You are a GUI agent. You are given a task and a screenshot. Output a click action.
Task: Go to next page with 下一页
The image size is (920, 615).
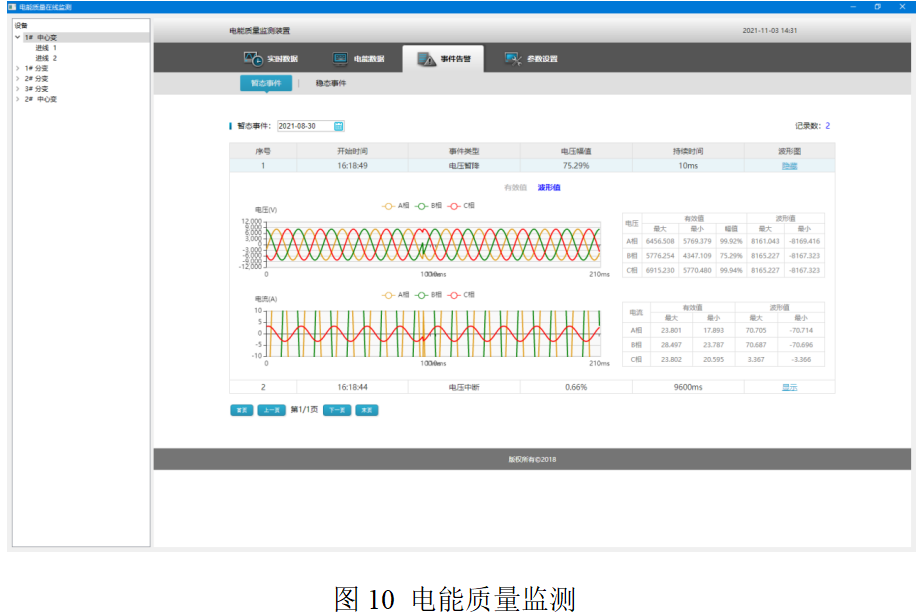[x=337, y=410]
